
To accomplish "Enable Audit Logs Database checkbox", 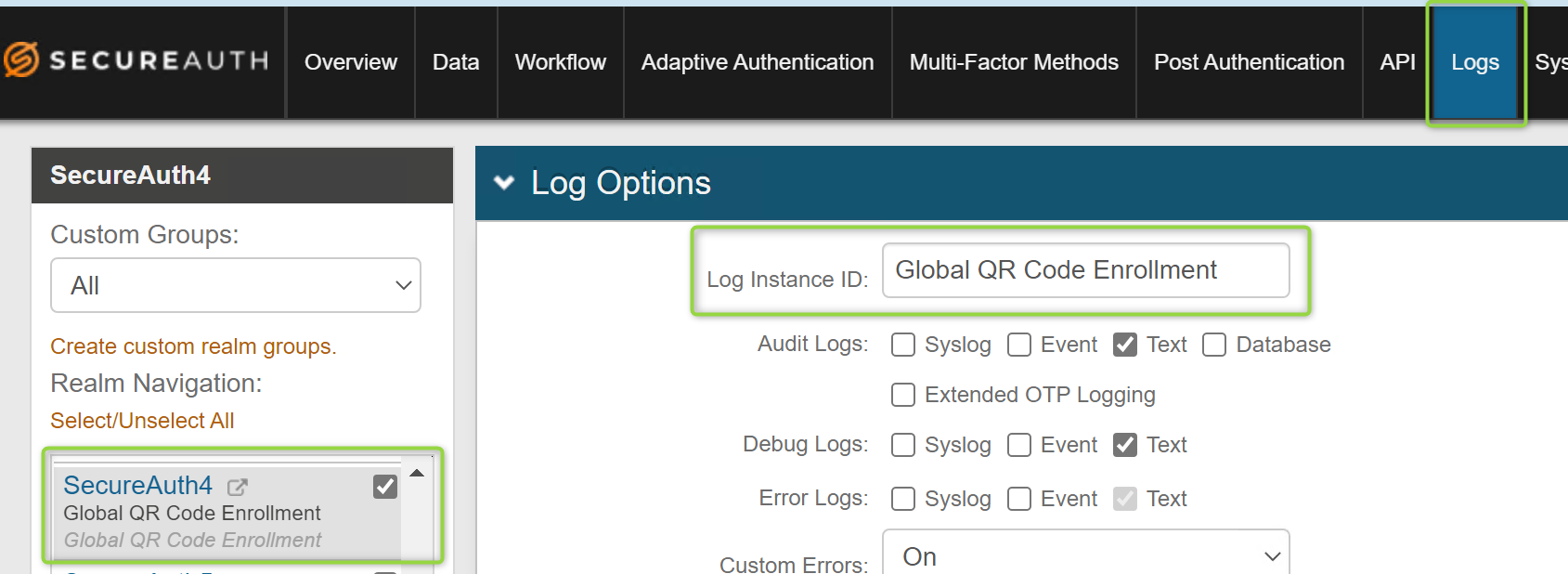I will [x=1214, y=345].
